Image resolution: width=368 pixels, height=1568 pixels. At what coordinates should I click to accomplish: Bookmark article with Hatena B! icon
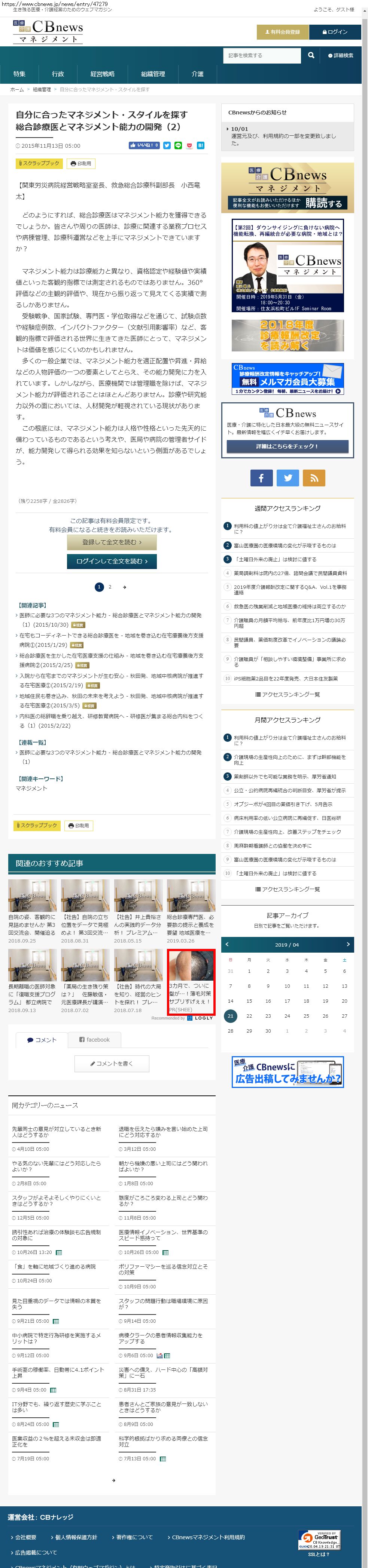click(200, 145)
